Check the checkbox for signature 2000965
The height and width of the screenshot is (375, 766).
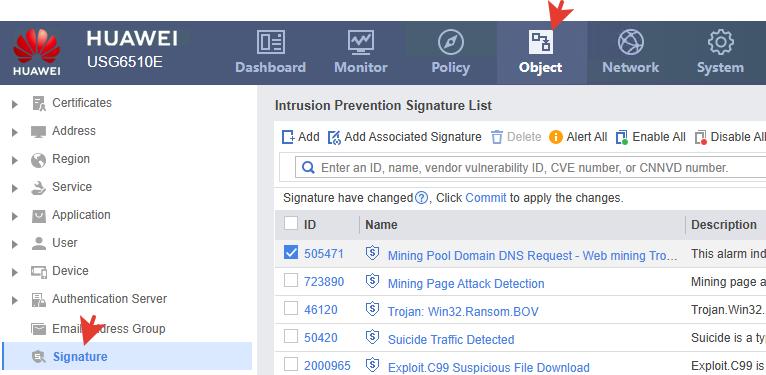(291, 364)
